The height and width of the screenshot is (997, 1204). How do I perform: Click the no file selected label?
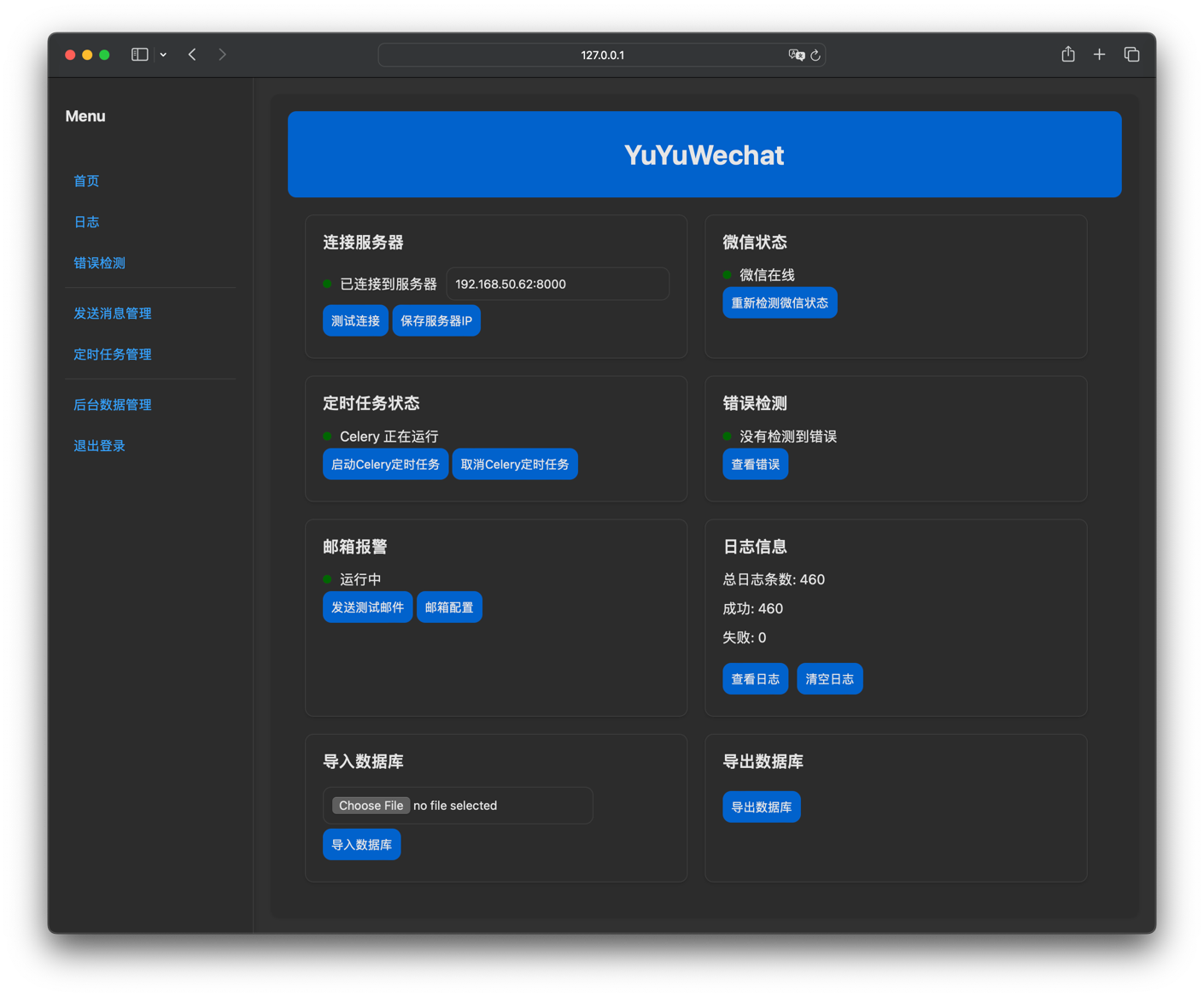[x=455, y=806]
